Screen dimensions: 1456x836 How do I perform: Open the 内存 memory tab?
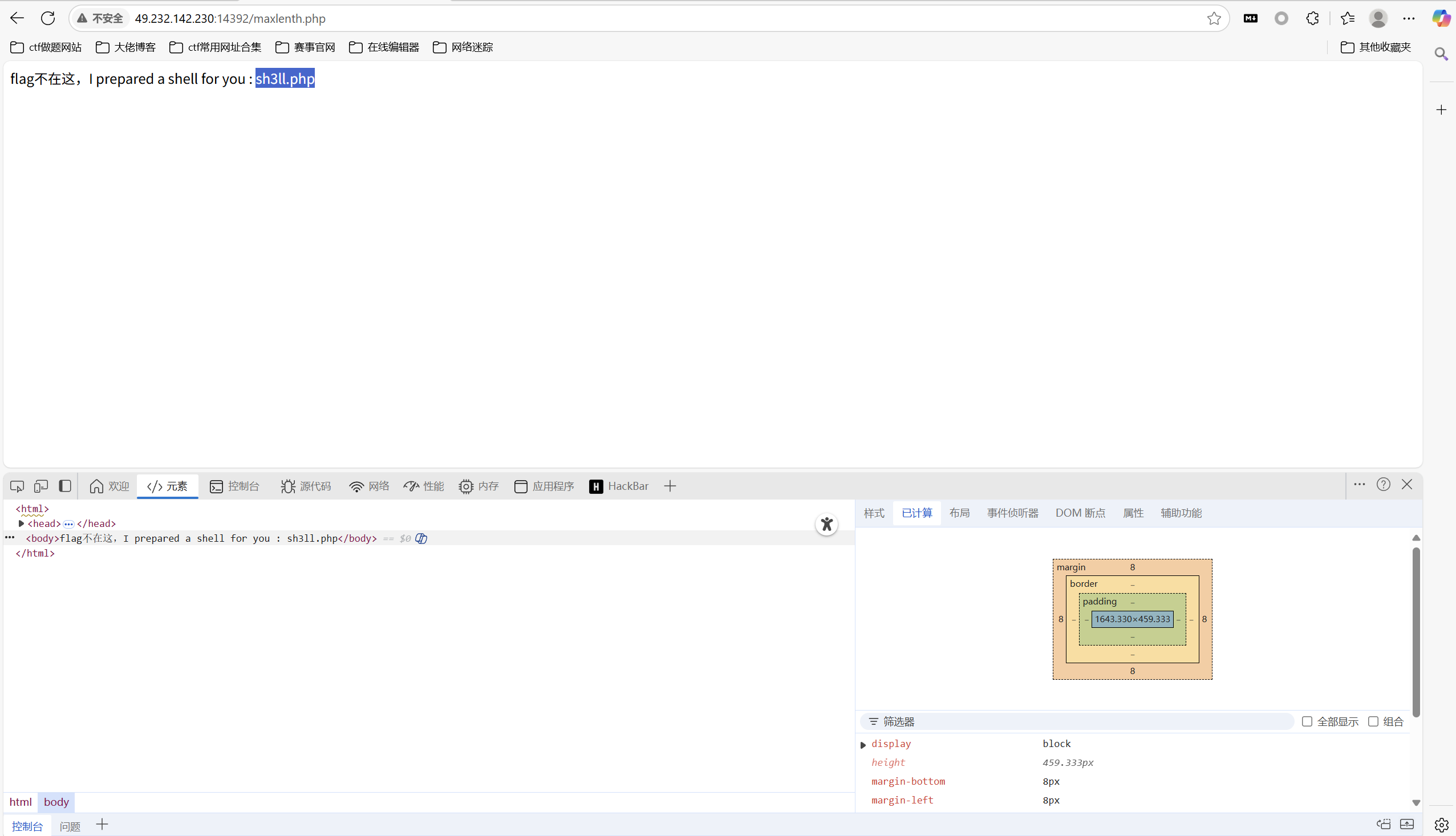click(x=478, y=486)
